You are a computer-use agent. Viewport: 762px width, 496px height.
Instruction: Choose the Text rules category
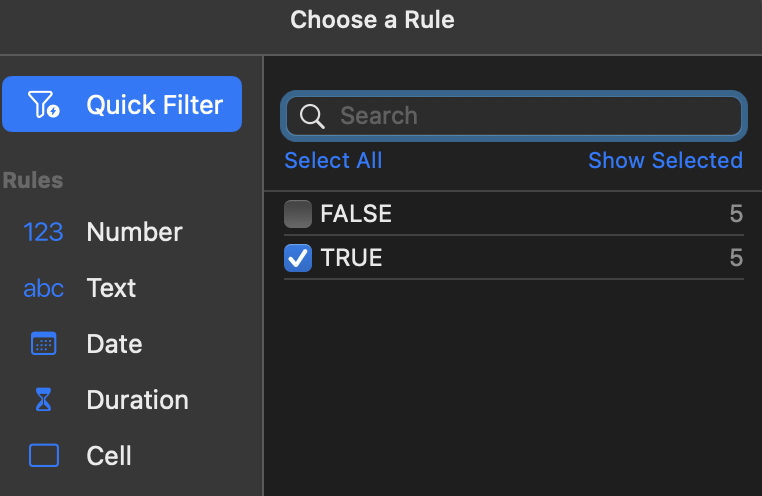[111, 288]
